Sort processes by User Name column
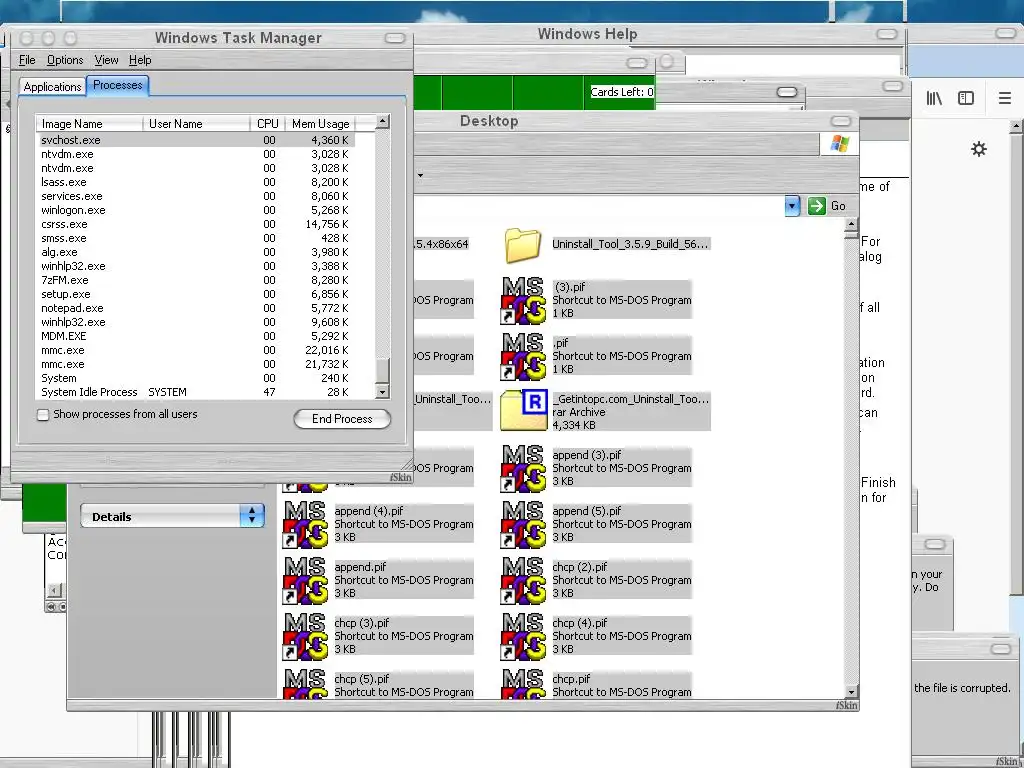1024x768 pixels. pos(196,123)
